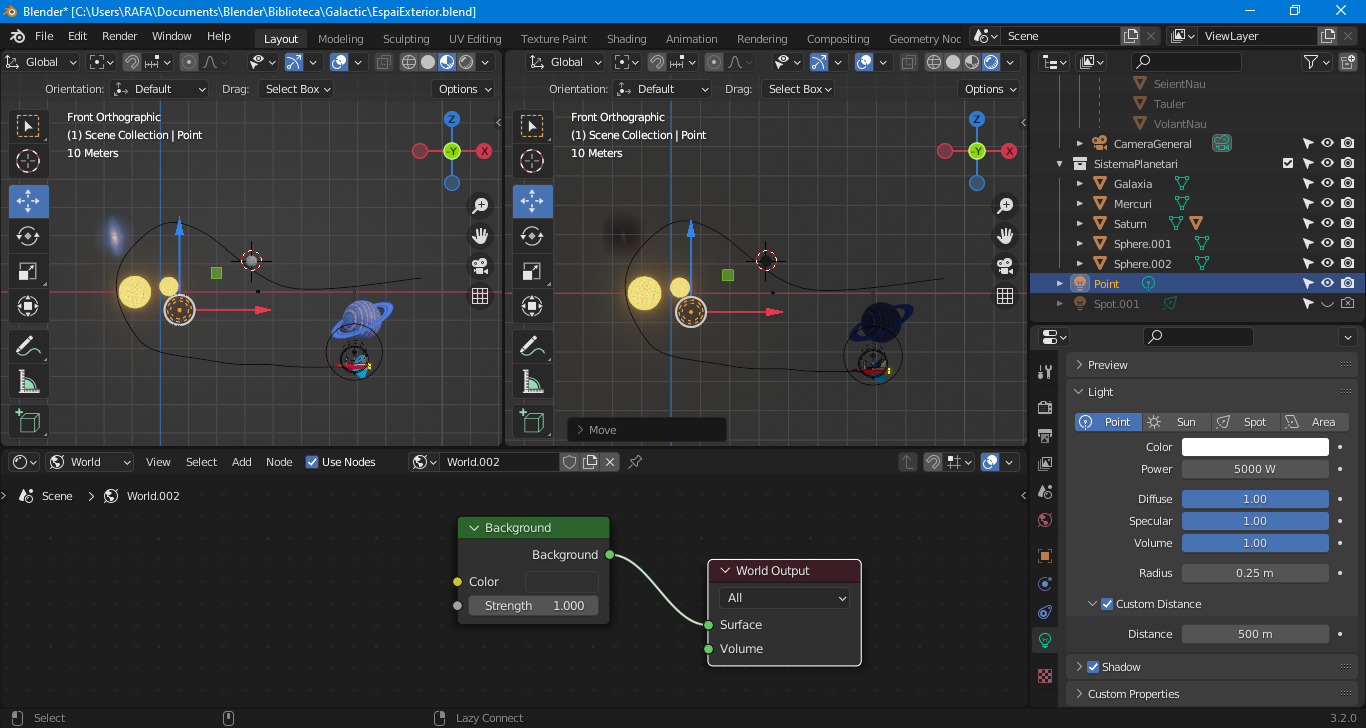
Task: Switch to the Shading workspace tab
Action: tap(626, 39)
